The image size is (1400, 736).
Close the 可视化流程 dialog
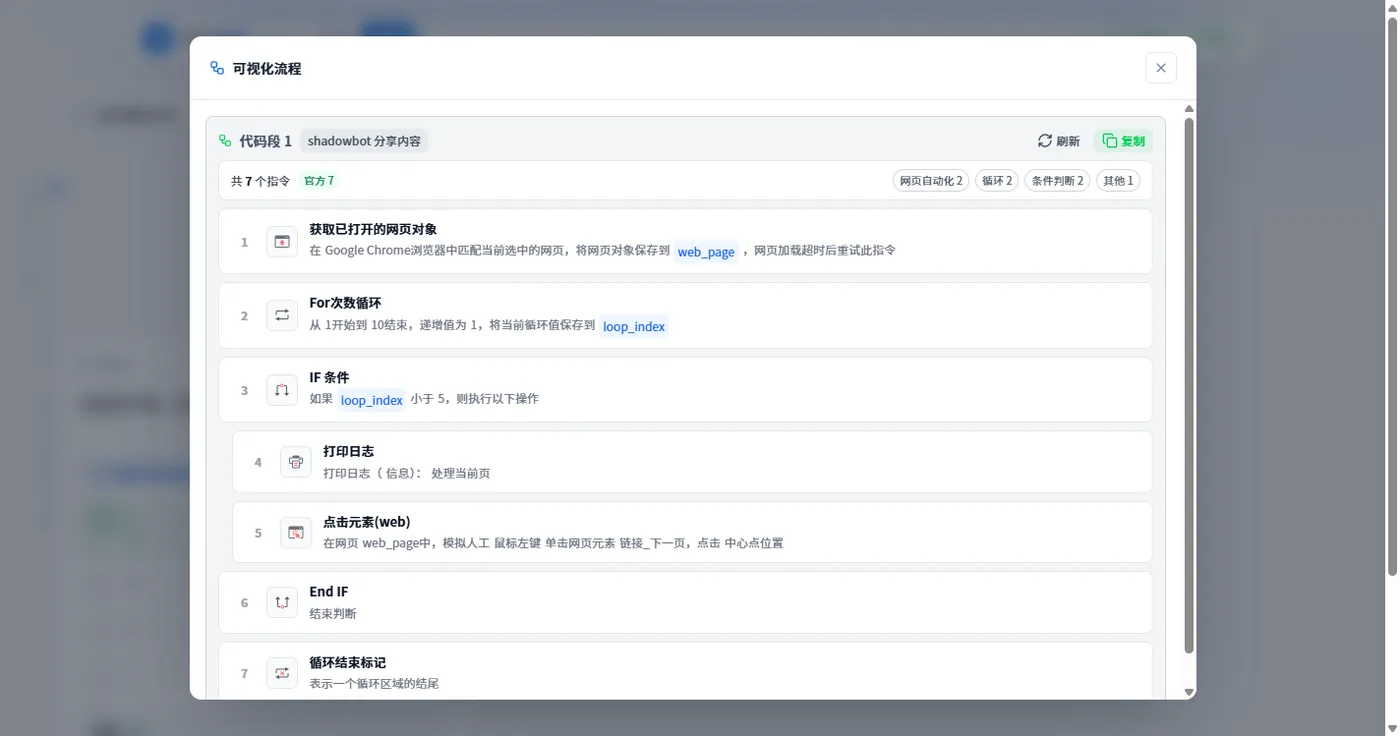pos(1161,68)
